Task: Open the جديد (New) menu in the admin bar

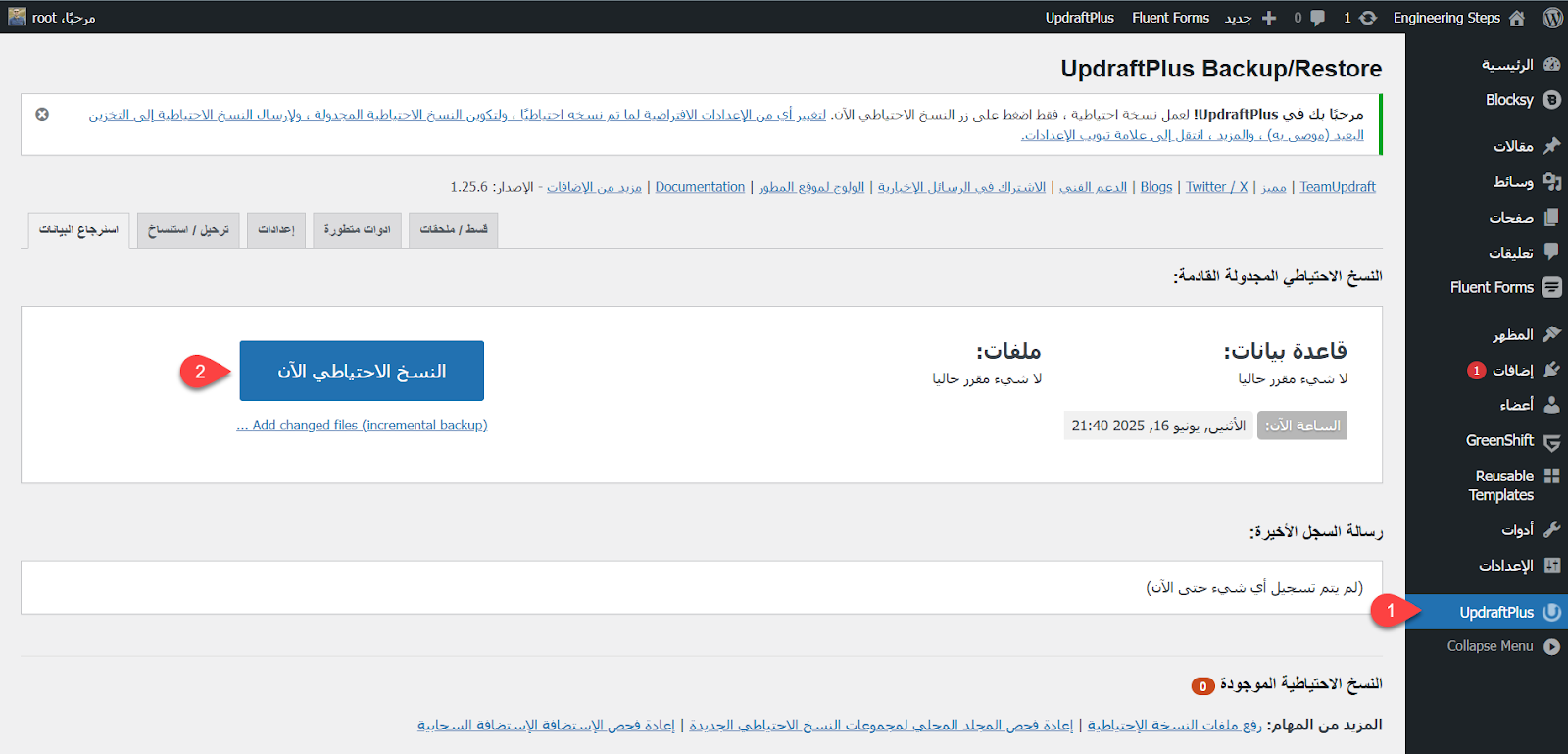Action: click(x=1250, y=18)
